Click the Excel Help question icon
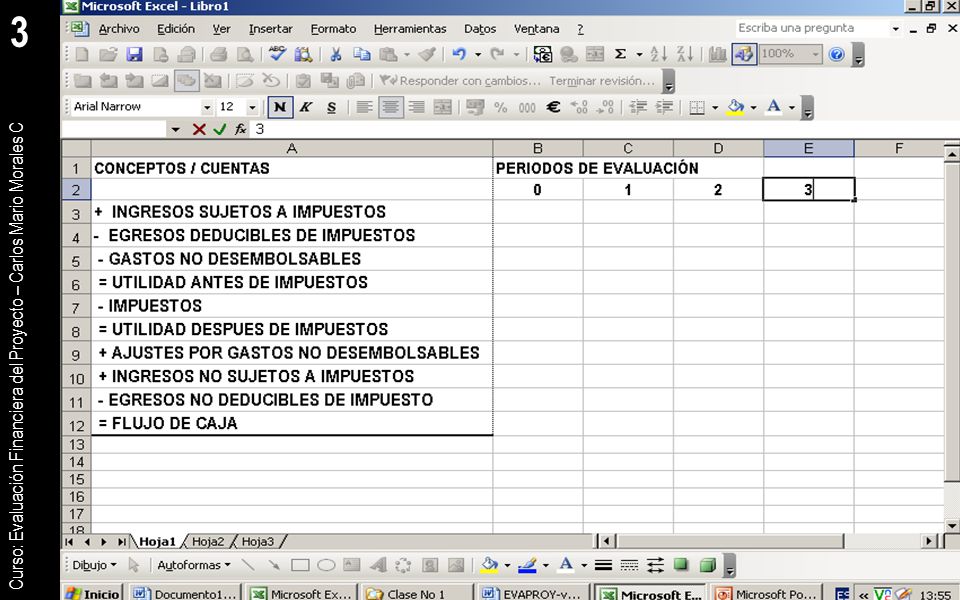The height and width of the screenshot is (600, 960). (836, 54)
